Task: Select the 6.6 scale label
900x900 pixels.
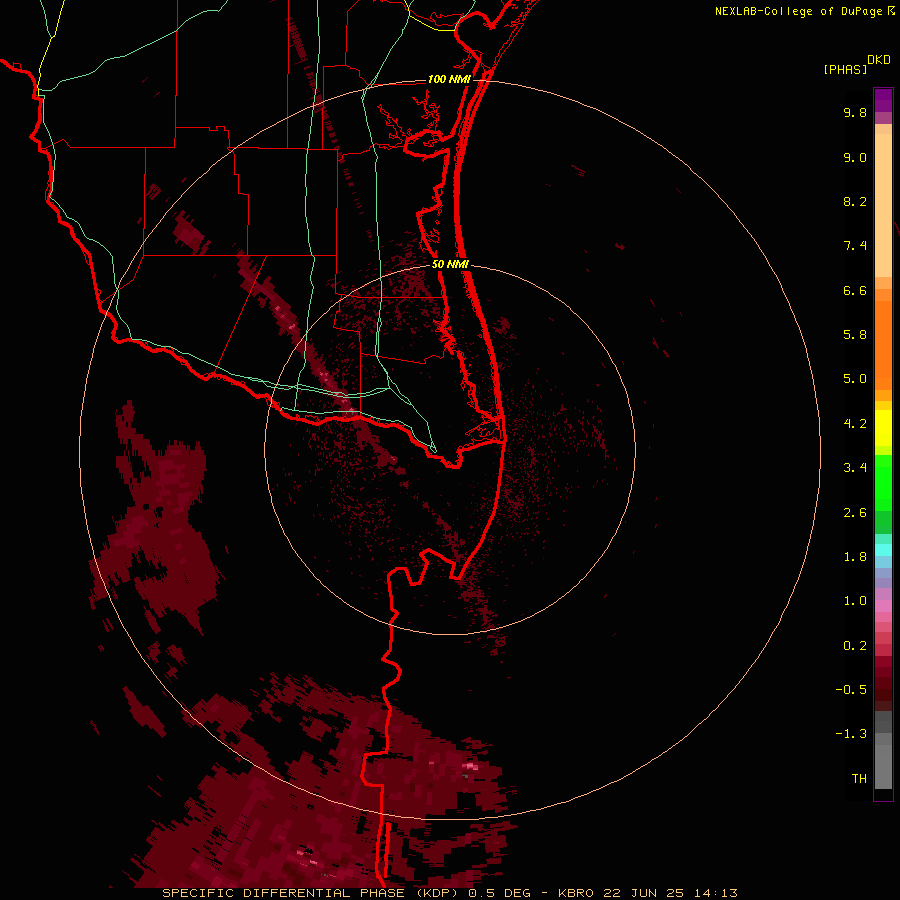Action: pyautogui.click(x=855, y=290)
